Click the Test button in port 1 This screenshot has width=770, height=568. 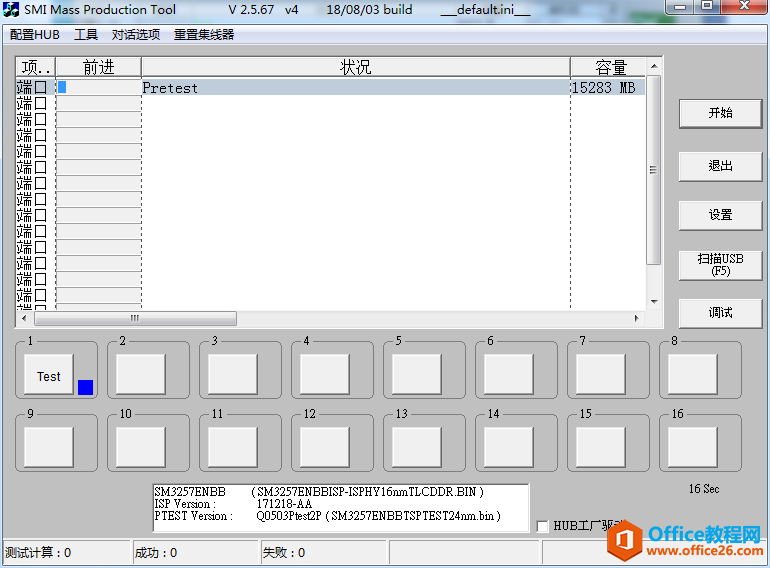49,375
